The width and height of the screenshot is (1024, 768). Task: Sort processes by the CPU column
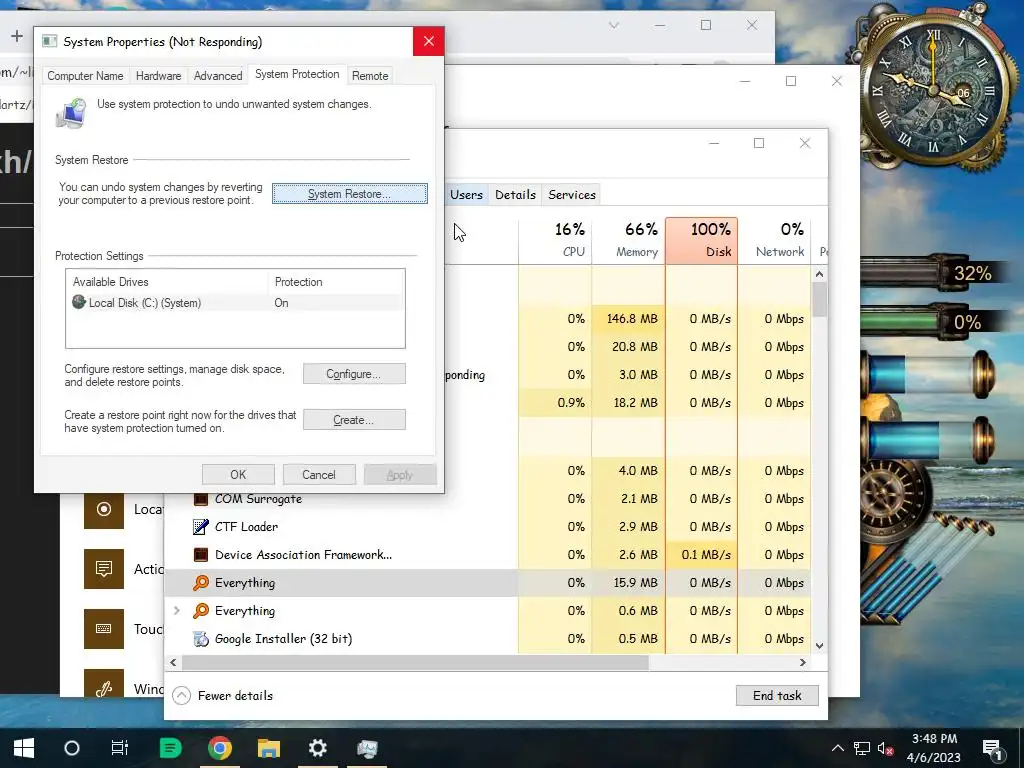(555, 240)
